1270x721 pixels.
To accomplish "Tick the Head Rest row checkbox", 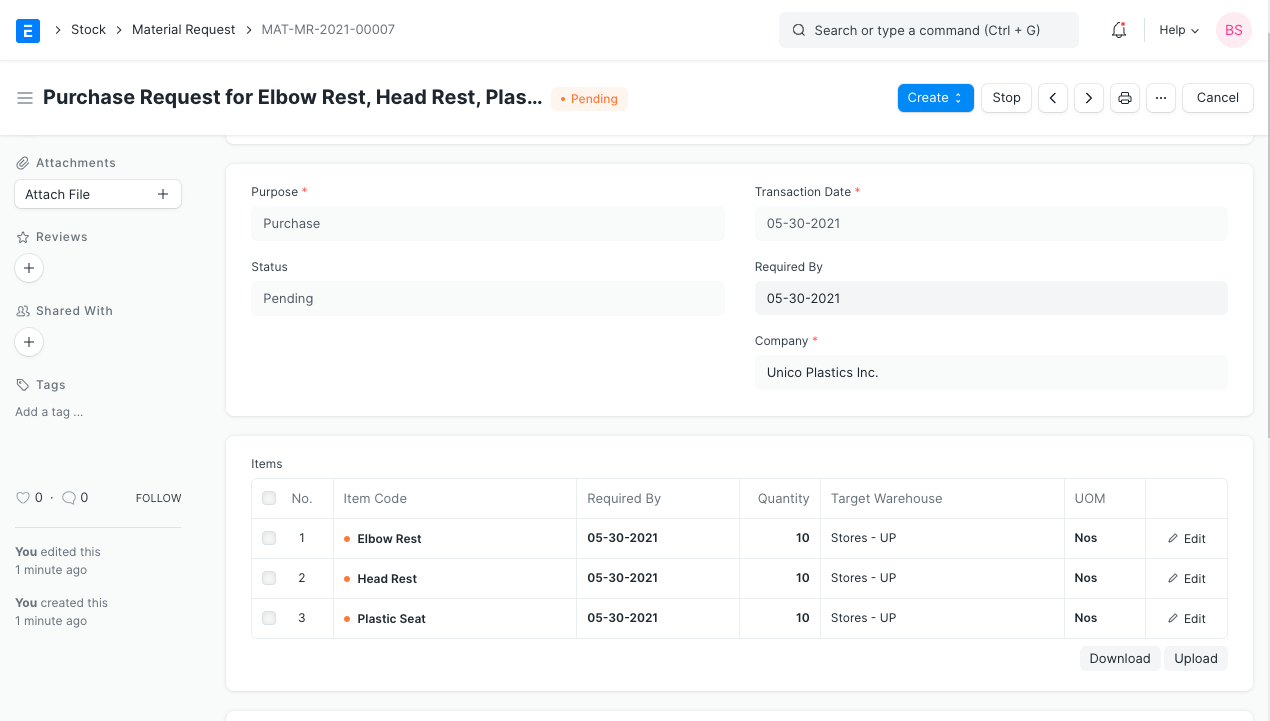I will coord(269,578).
